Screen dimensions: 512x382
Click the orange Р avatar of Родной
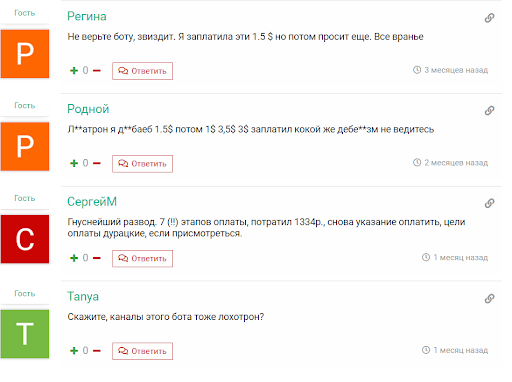(25, 147)
